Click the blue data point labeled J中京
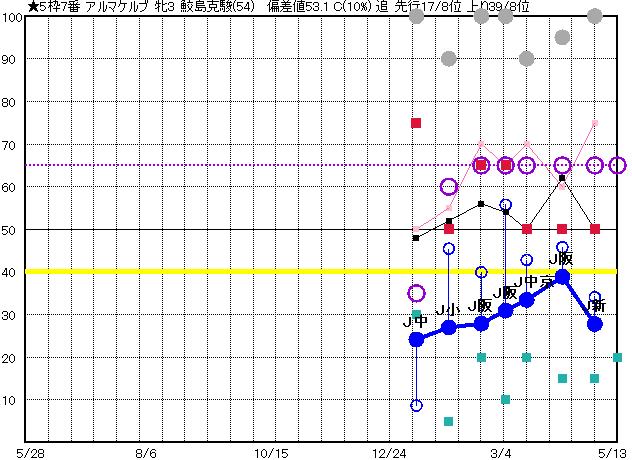The width and height of the screenshot is (632, 460). [x=527, y=299]
